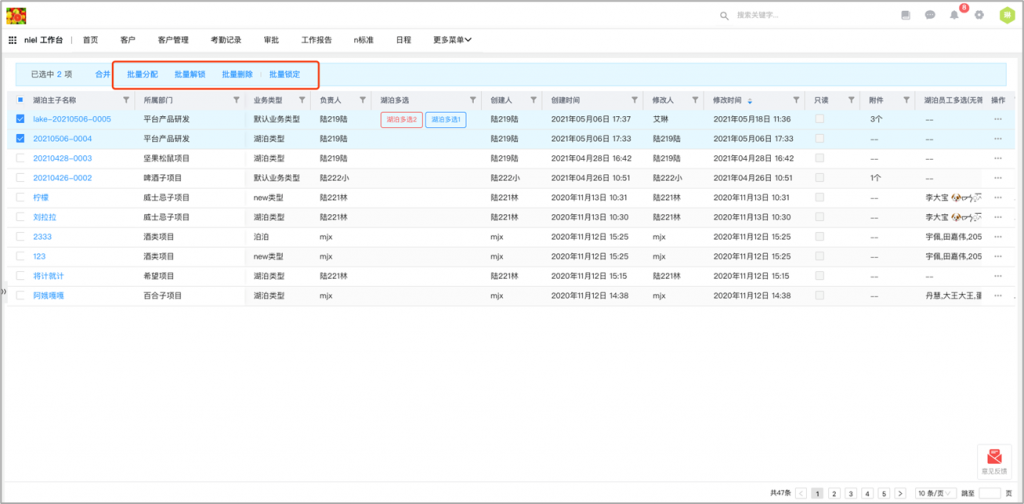Image resolution: width=1024 pixels, height=504 pixels.
Task: Toggle the select-all checkbox in table header
Action: point(20,100)
